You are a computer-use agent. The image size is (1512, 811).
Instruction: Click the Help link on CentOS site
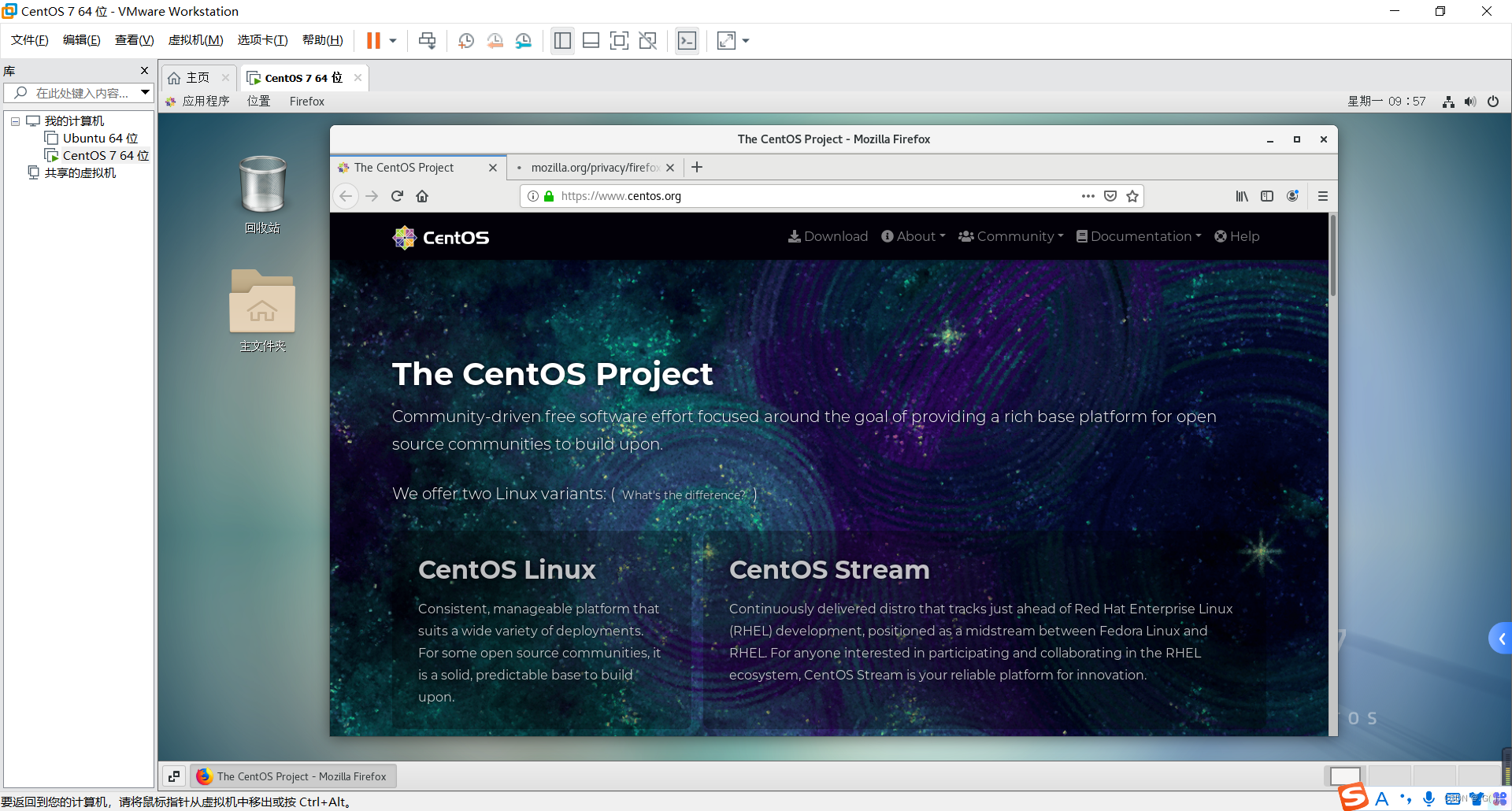pyautogui.click(x=1237, y=236)
